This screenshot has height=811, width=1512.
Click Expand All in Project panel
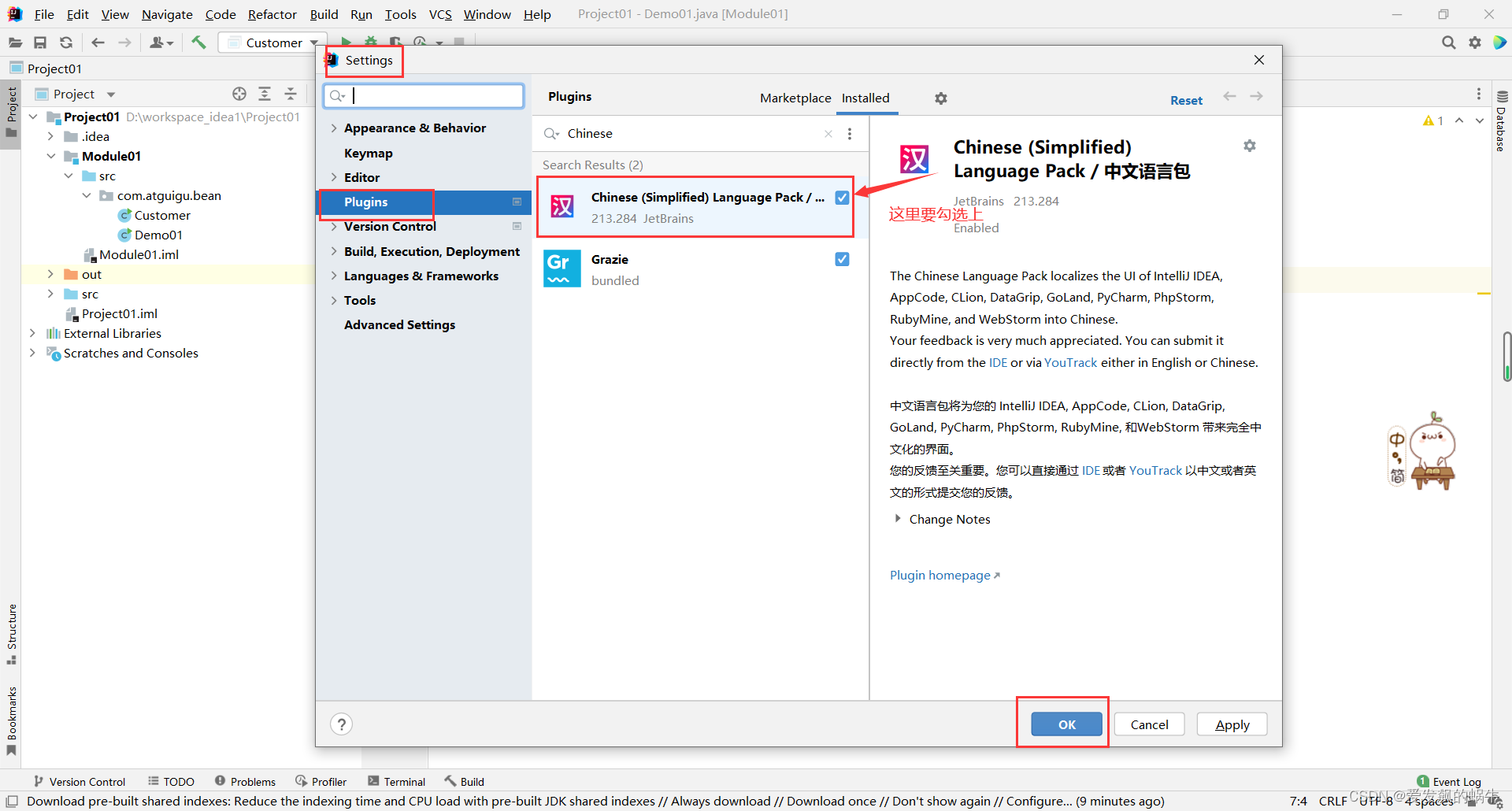tap(265, 94)
